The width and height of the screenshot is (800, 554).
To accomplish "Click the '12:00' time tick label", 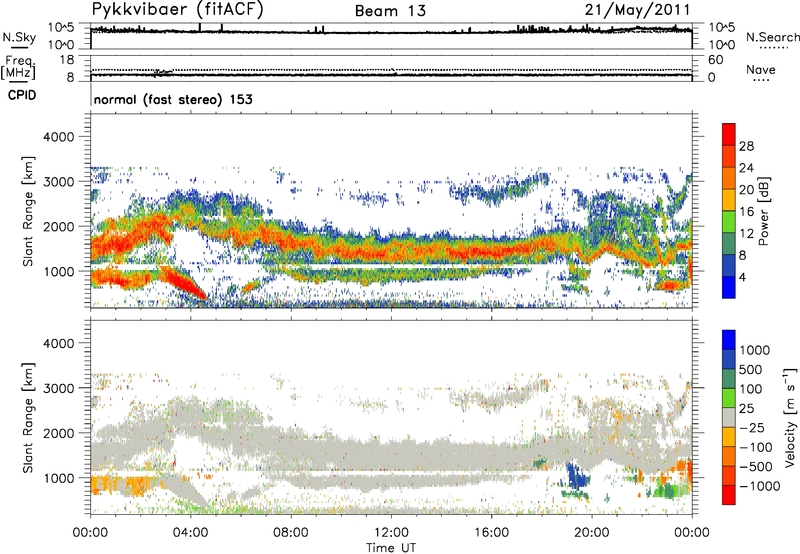I will 391,533.
